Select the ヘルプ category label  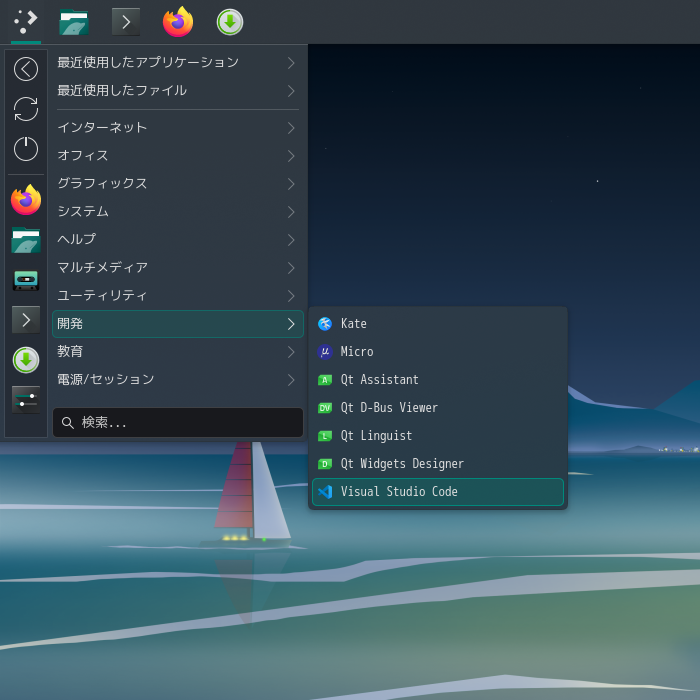point(76,239)
